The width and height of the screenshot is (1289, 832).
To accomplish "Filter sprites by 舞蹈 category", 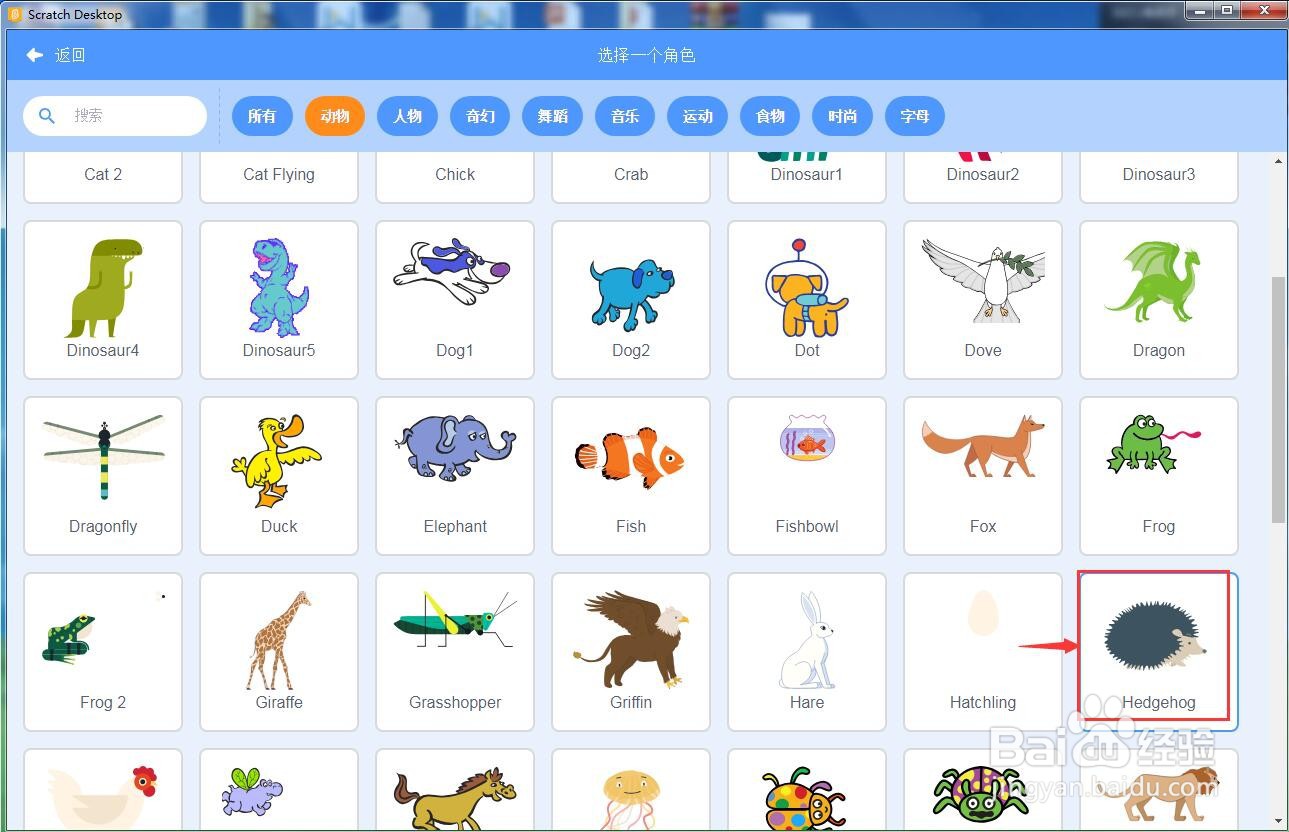I will click(552, 116).
